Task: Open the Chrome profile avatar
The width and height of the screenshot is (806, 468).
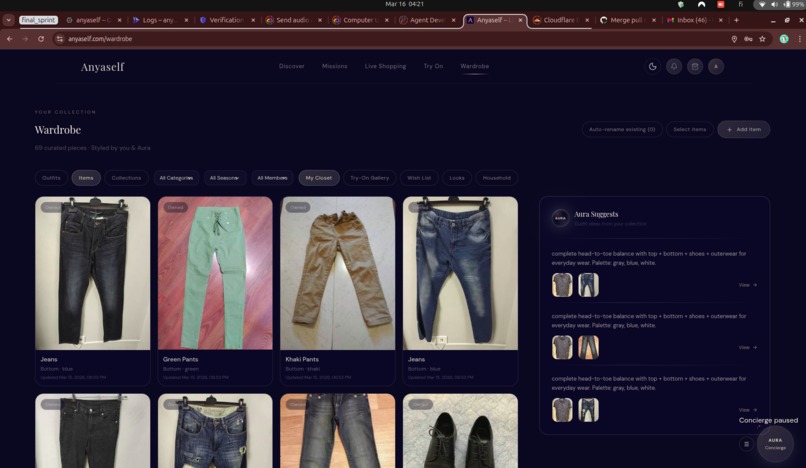Action: tap(784, 39)
